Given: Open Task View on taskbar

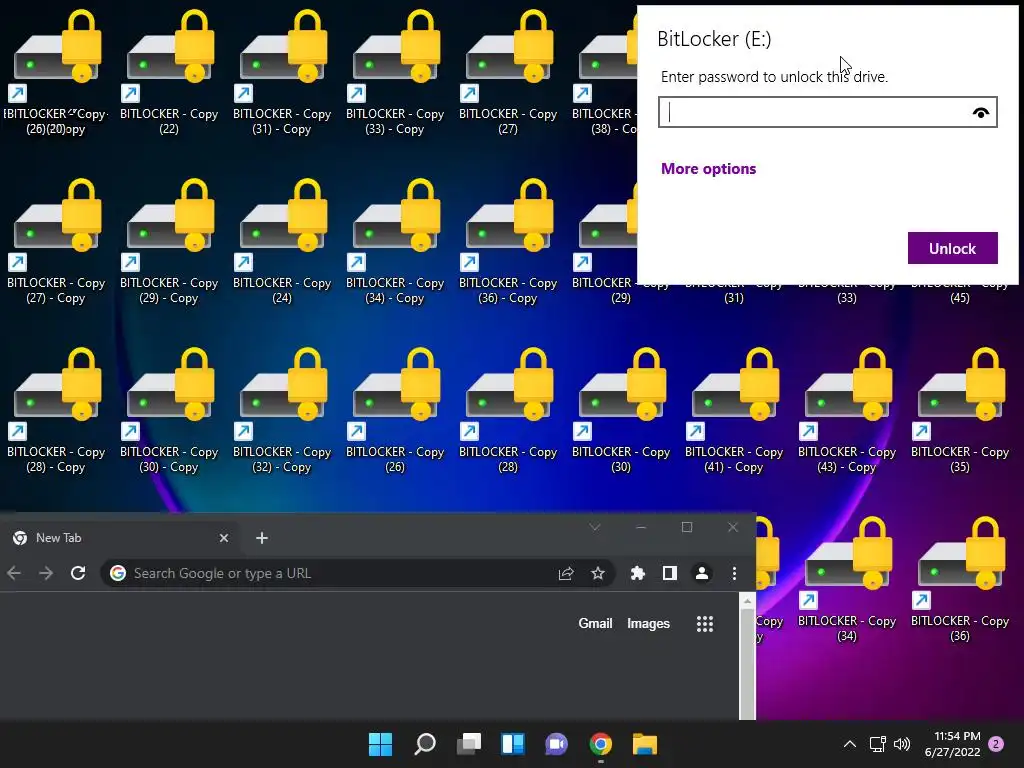Looking at the screenshot, I should click(469, 744).
